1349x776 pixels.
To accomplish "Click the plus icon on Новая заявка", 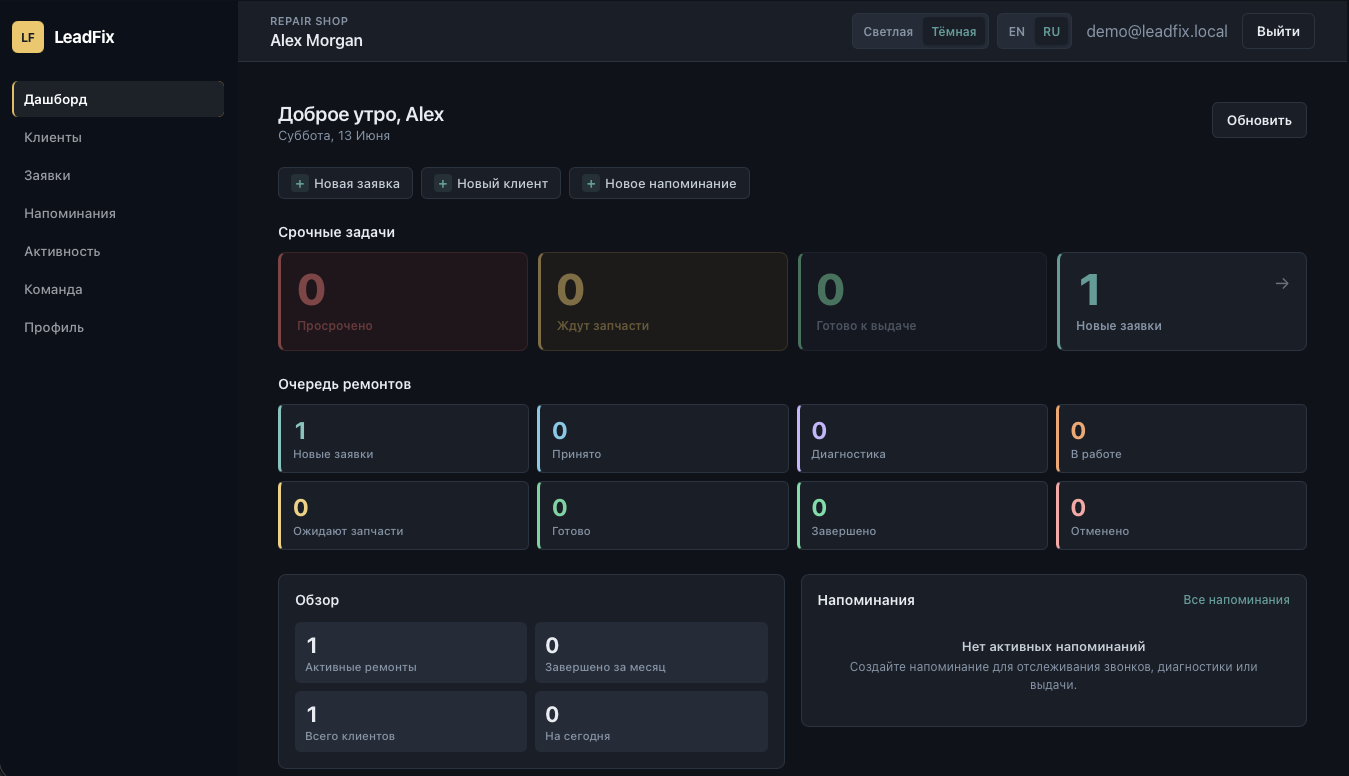I will click(299, 184).
